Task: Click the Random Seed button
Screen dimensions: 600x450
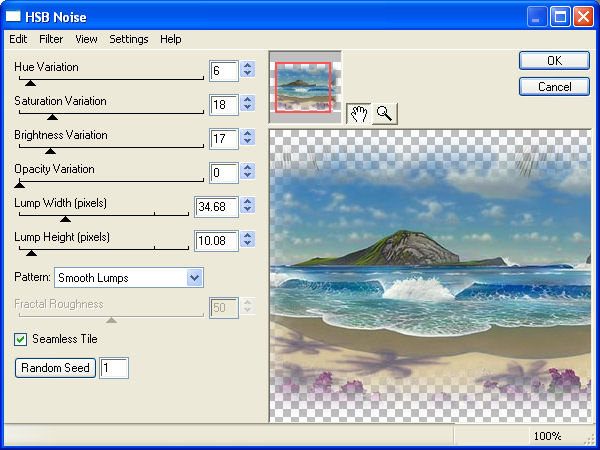Action: coord(55,368)
